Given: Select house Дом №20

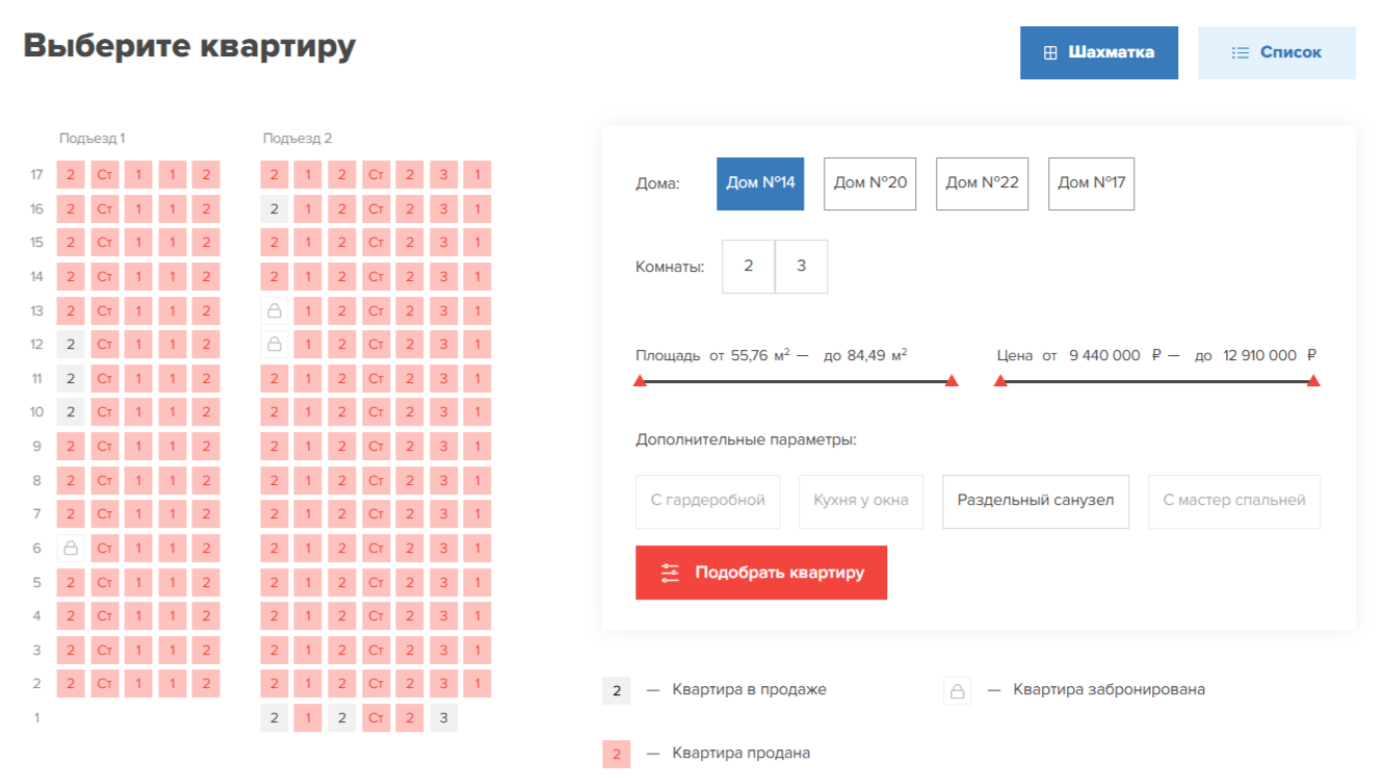Looking at the screenshot, I should pyautogui.click(x=869, y=183).
